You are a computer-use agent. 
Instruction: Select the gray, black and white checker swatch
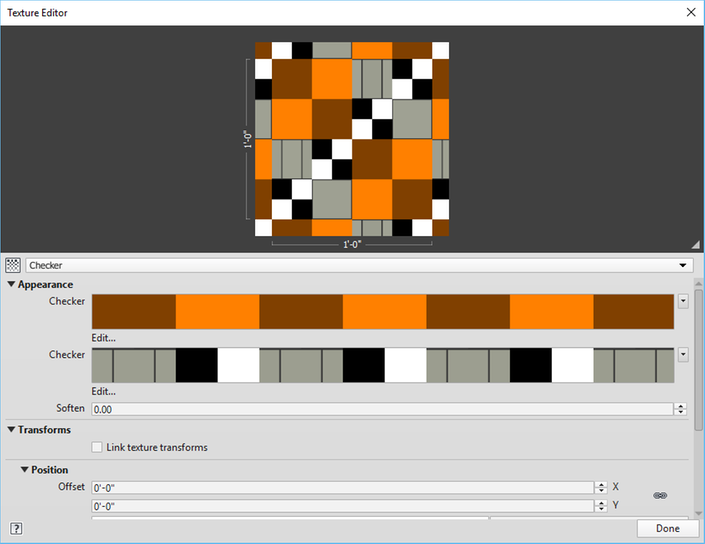click(383, 365)
